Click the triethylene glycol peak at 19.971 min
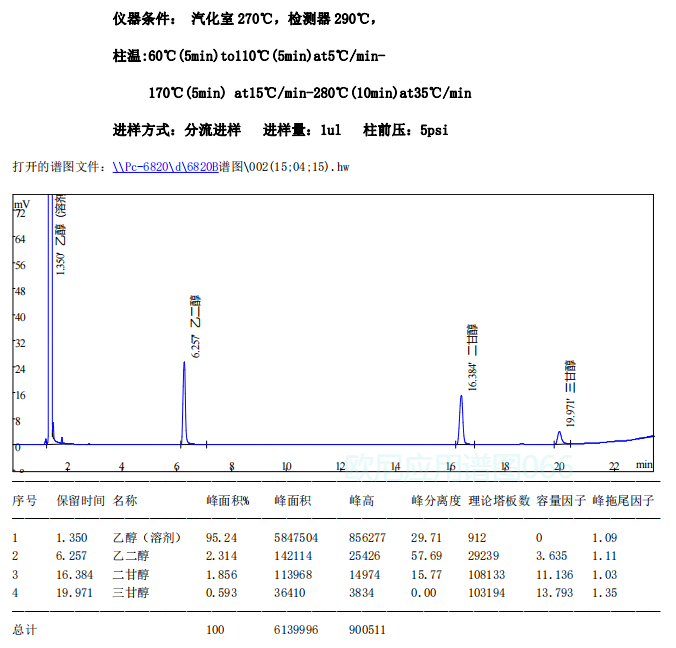The height and width of the screenshot is (648, 676). tap(560, 436)
